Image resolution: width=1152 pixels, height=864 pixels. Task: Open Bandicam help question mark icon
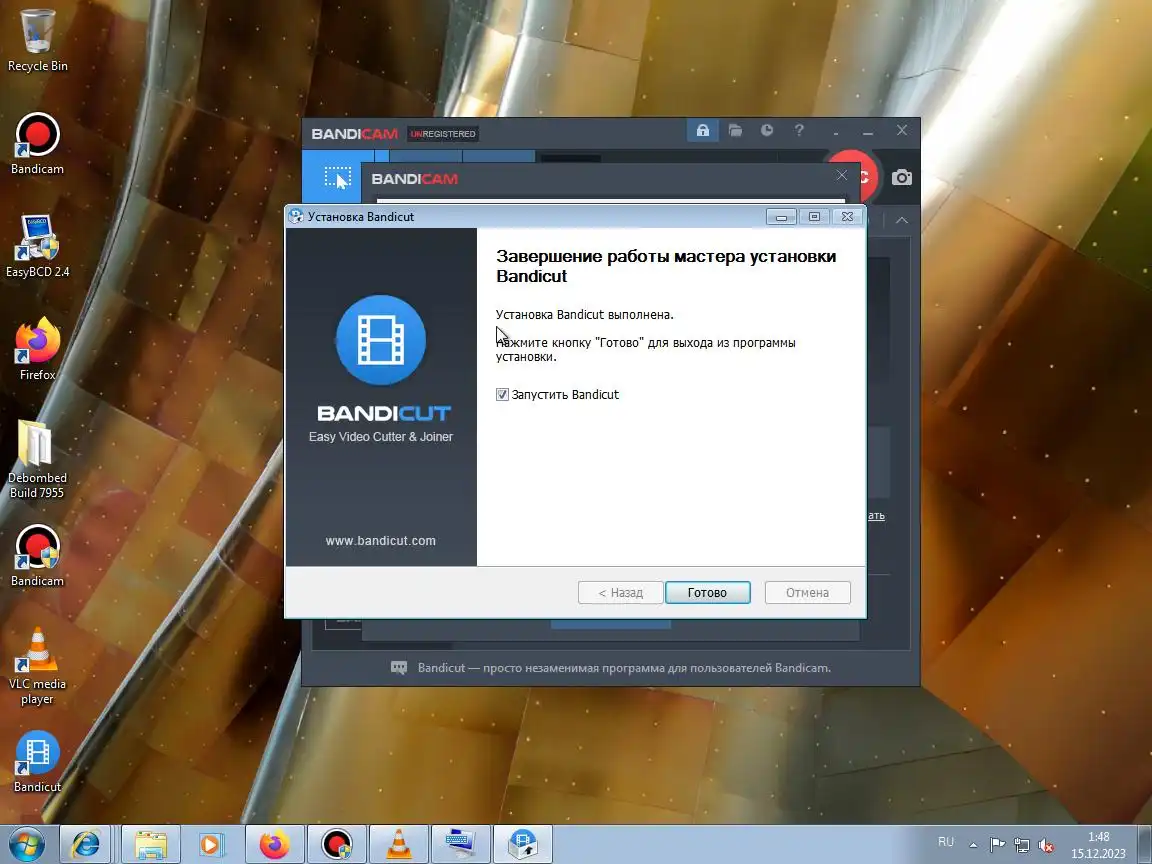tap(799, 130)
